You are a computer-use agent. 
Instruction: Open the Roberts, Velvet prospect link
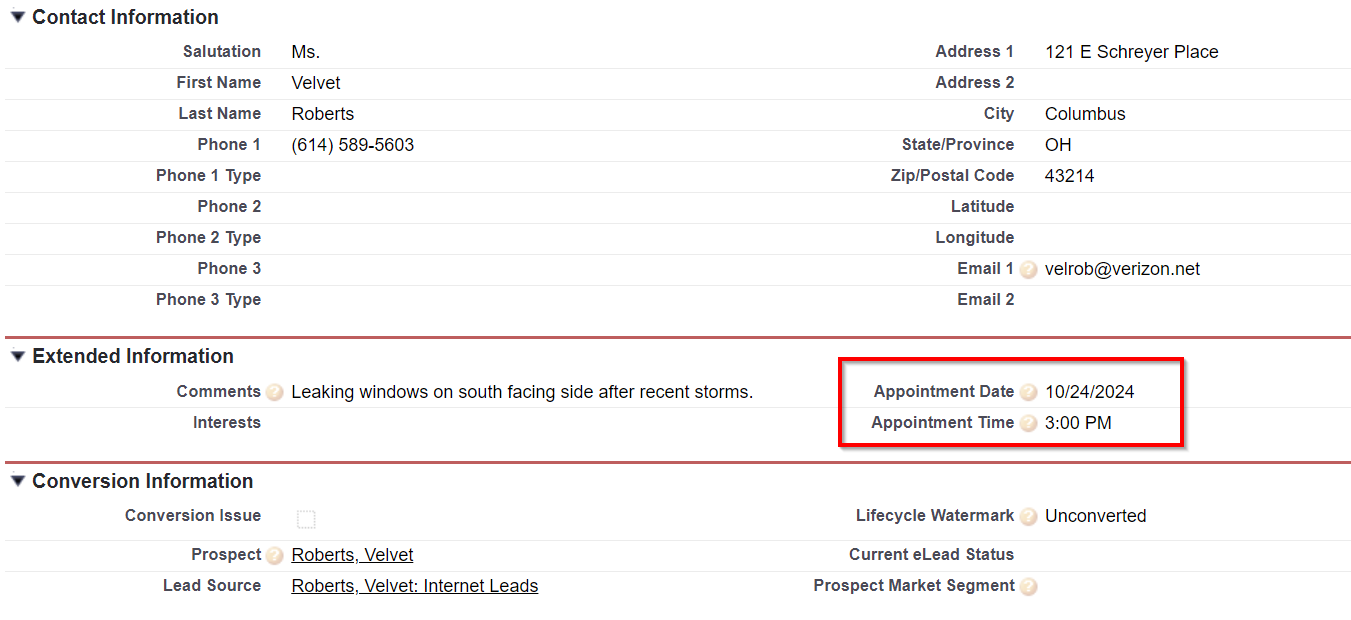pyautogui.click(x=352, y=555)
